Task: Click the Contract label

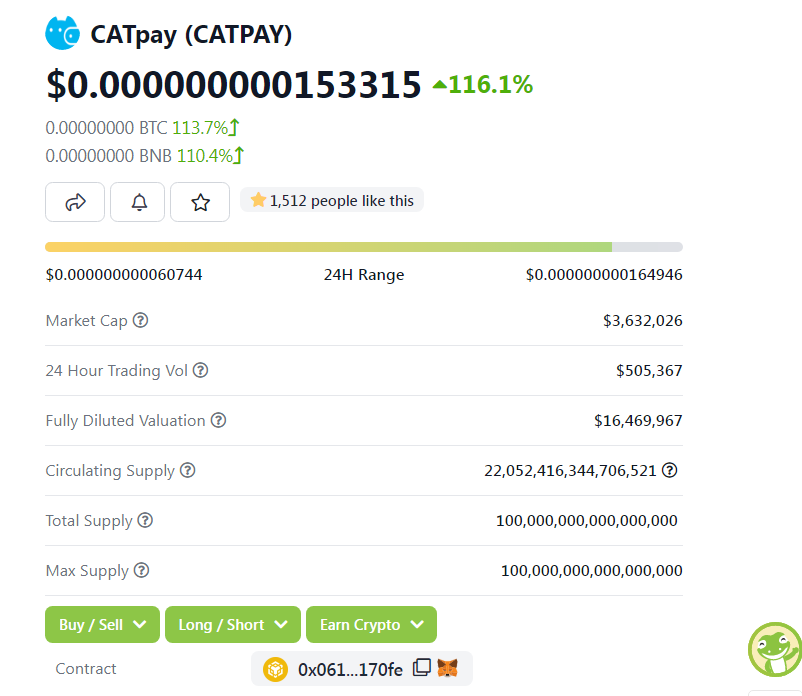Action: pyautogui.click(x=86, y=668)
